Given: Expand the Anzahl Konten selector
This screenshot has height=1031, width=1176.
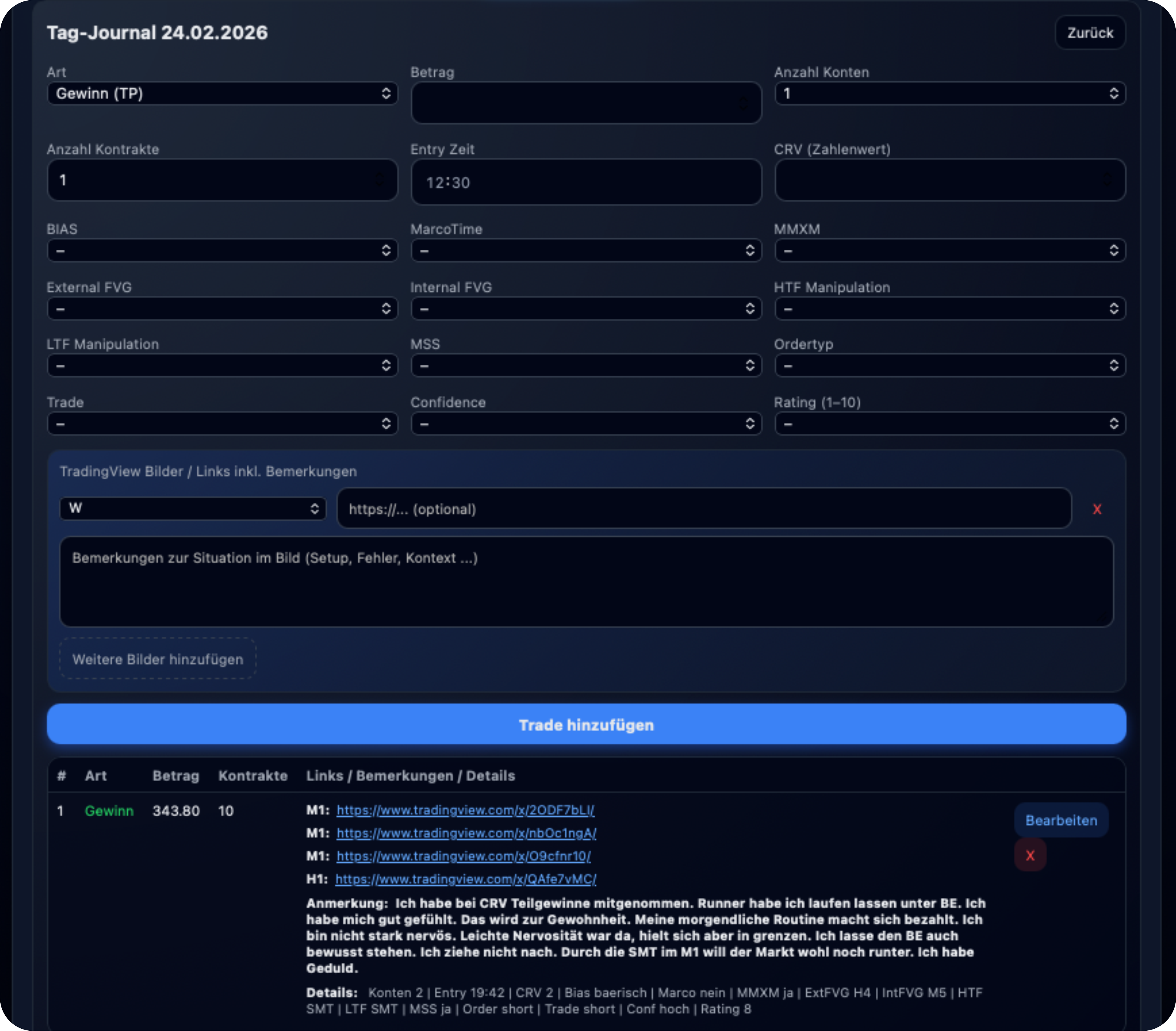Looking at the screenshot, I should pos(949,93).
